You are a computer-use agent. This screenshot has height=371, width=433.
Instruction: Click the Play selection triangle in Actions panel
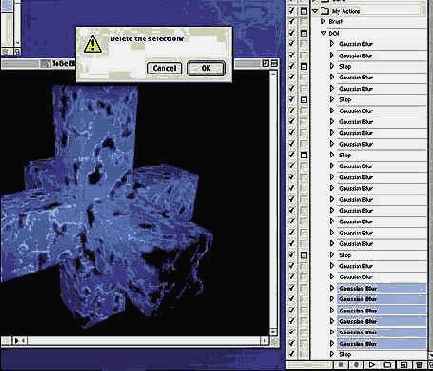click(x=372, y=365)
